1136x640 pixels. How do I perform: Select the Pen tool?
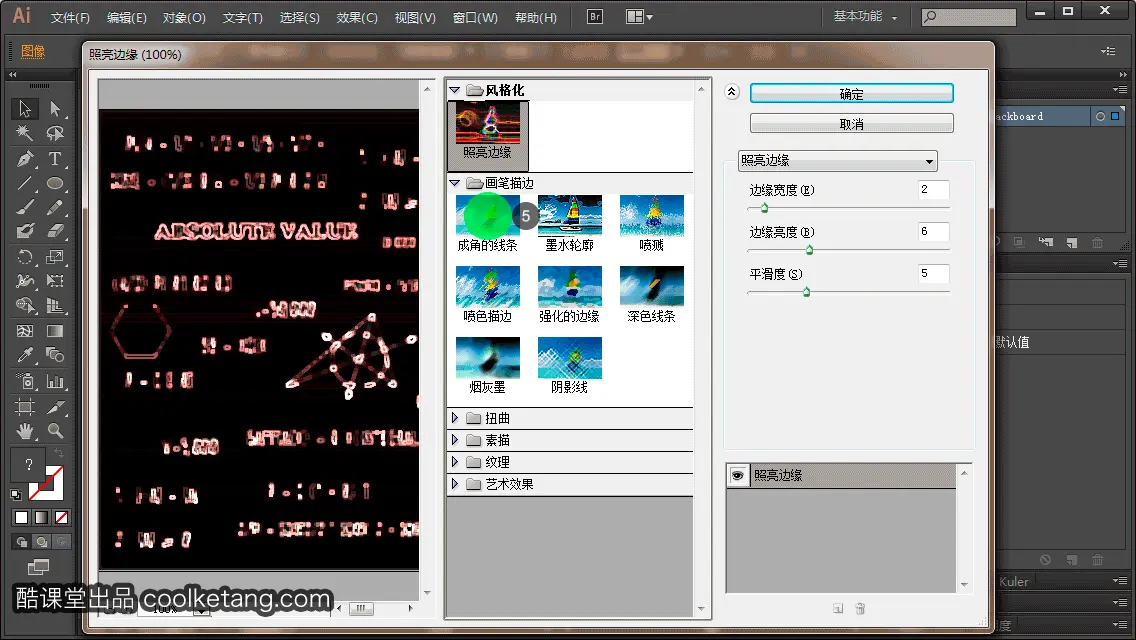pyautogui.click(x=25, y=158)
